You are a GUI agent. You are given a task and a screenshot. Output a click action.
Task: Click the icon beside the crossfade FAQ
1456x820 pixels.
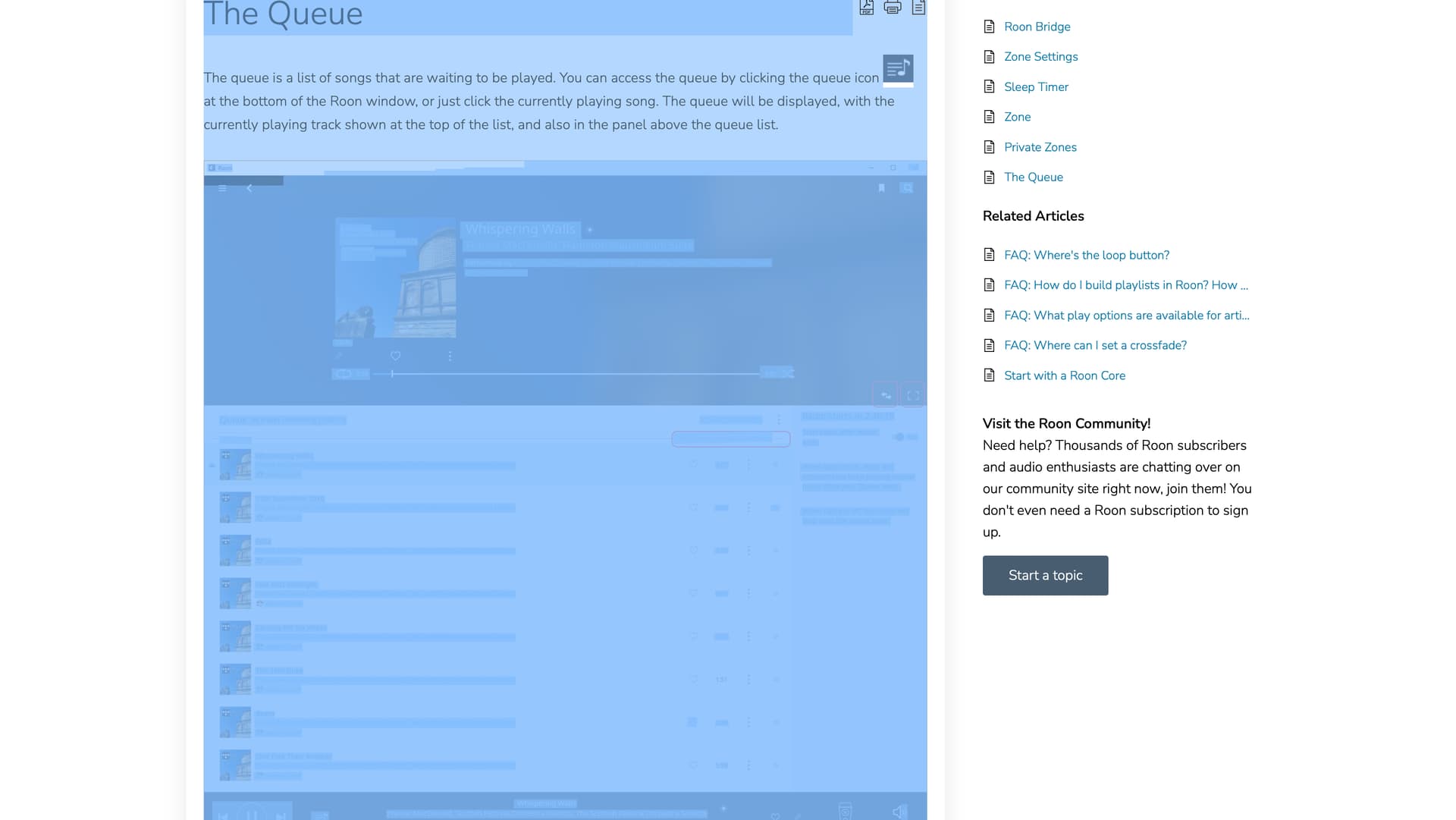(x=989, y=345)
